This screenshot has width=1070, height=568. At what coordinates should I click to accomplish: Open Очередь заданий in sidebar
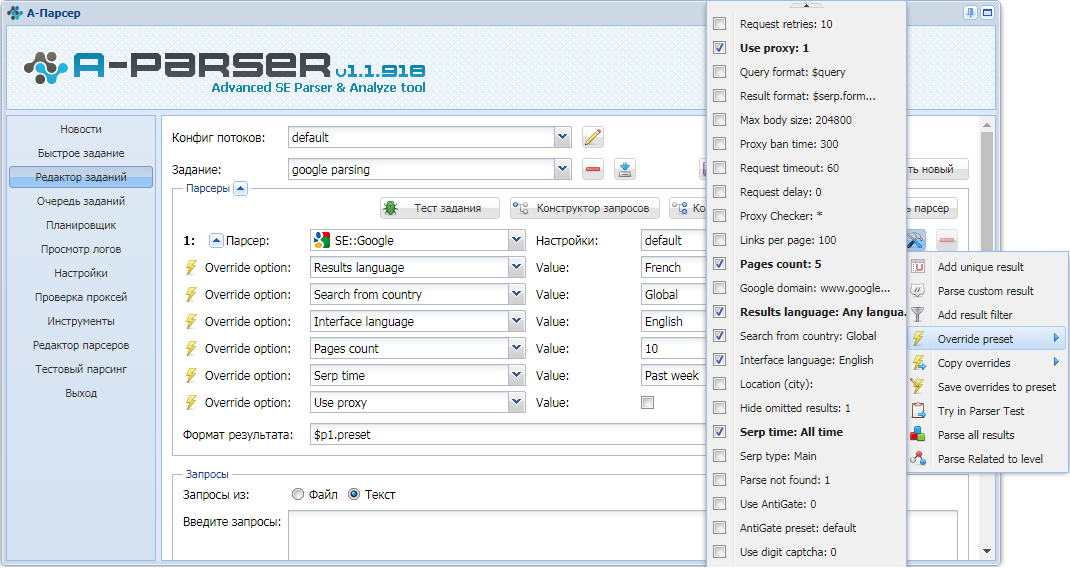coord(81,201)
